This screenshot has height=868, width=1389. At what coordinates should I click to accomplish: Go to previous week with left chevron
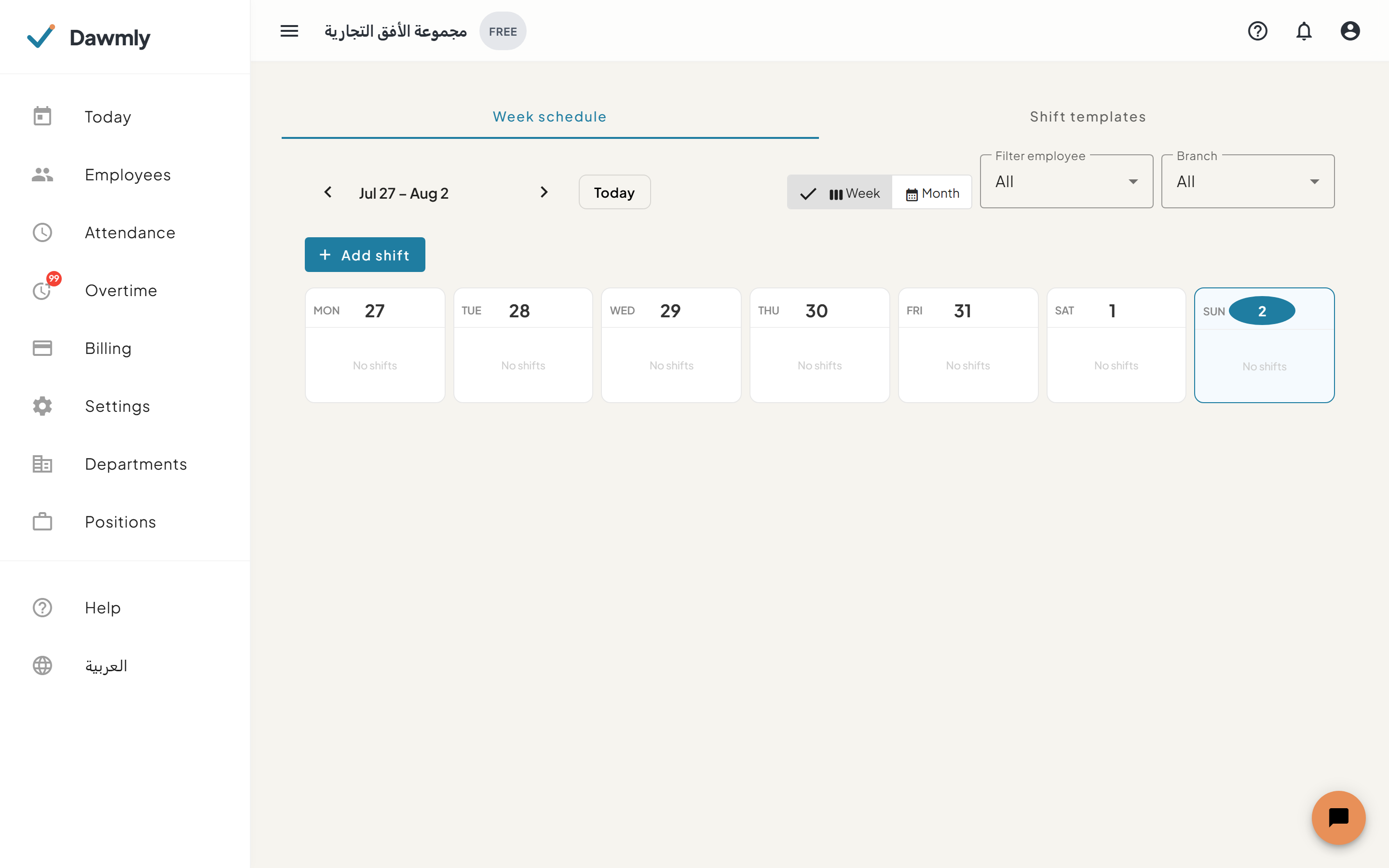[328, 192]
